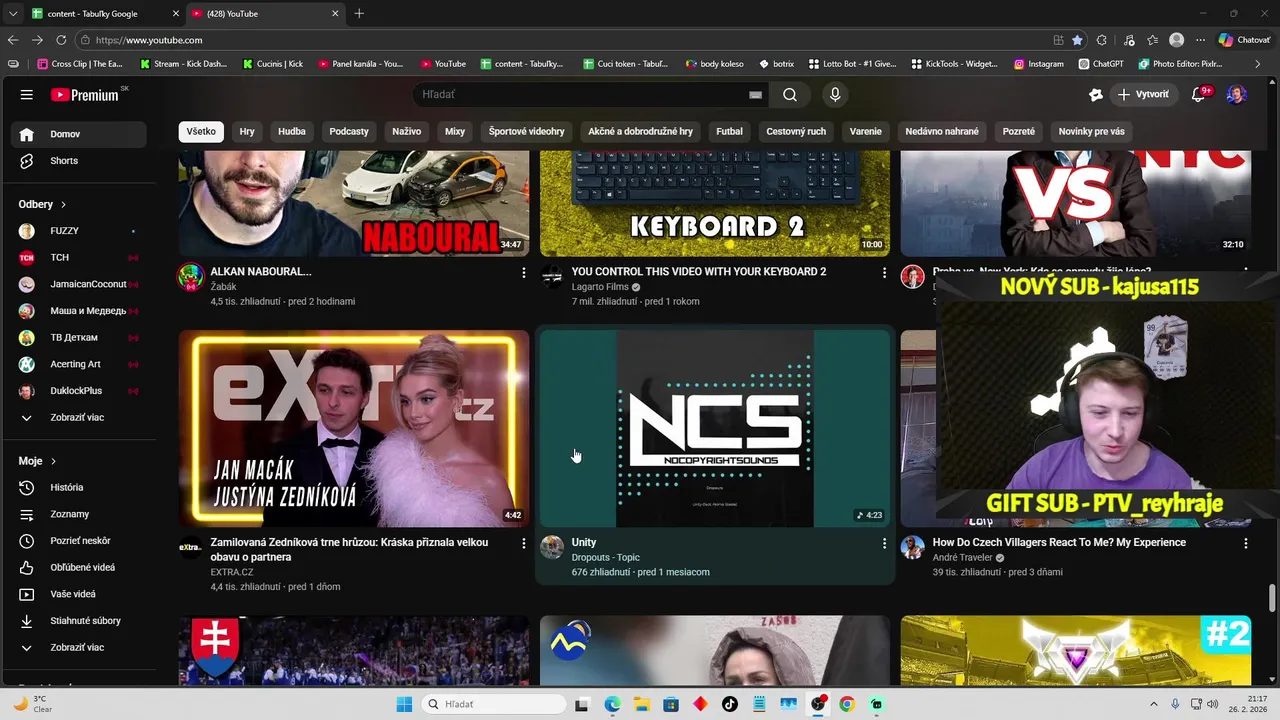Open the Маша и Медведь subscription
Viewport: 1280px width, 720px height.
80,311
